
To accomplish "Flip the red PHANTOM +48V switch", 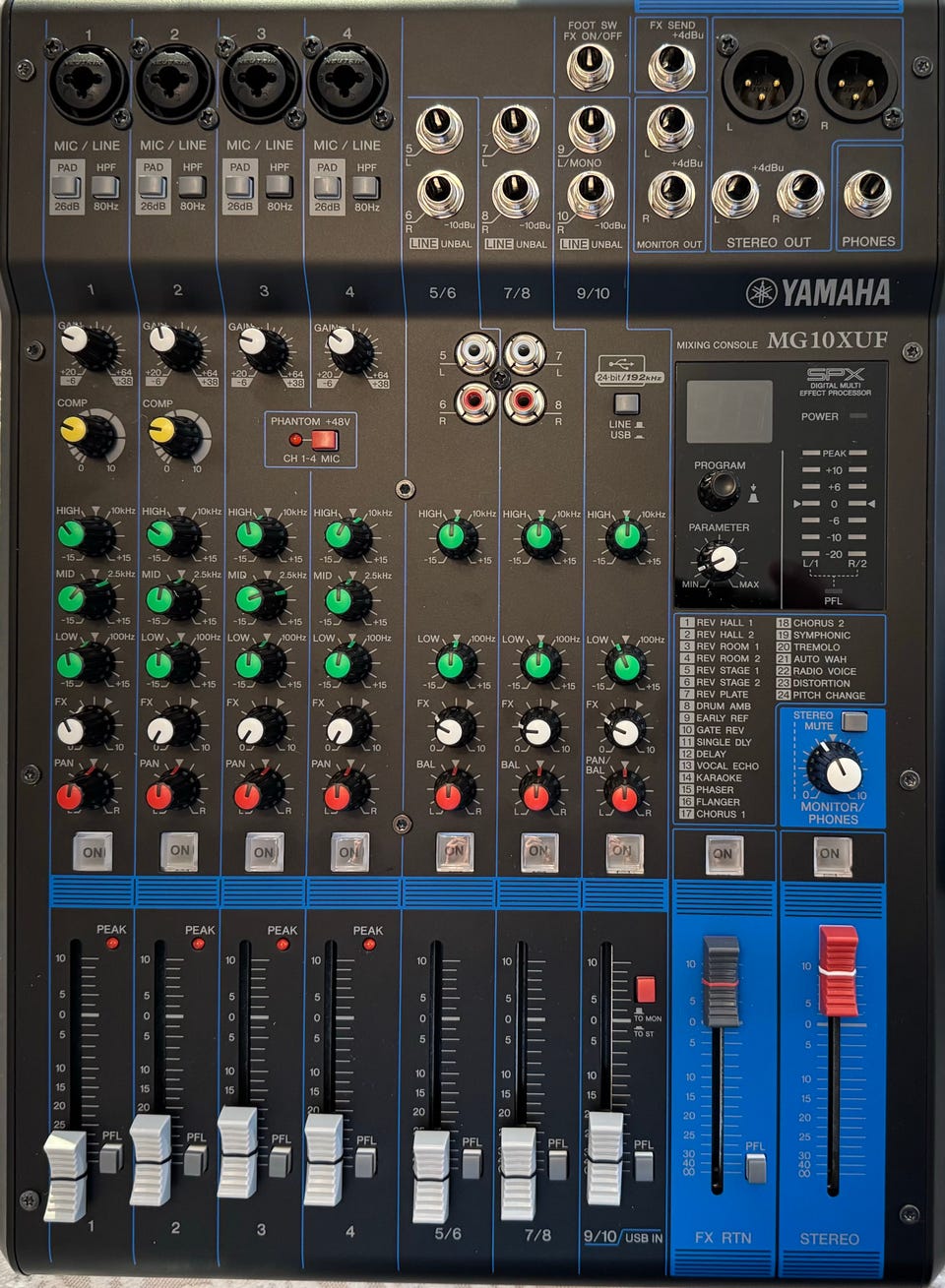I will click(x=325, y=440).
